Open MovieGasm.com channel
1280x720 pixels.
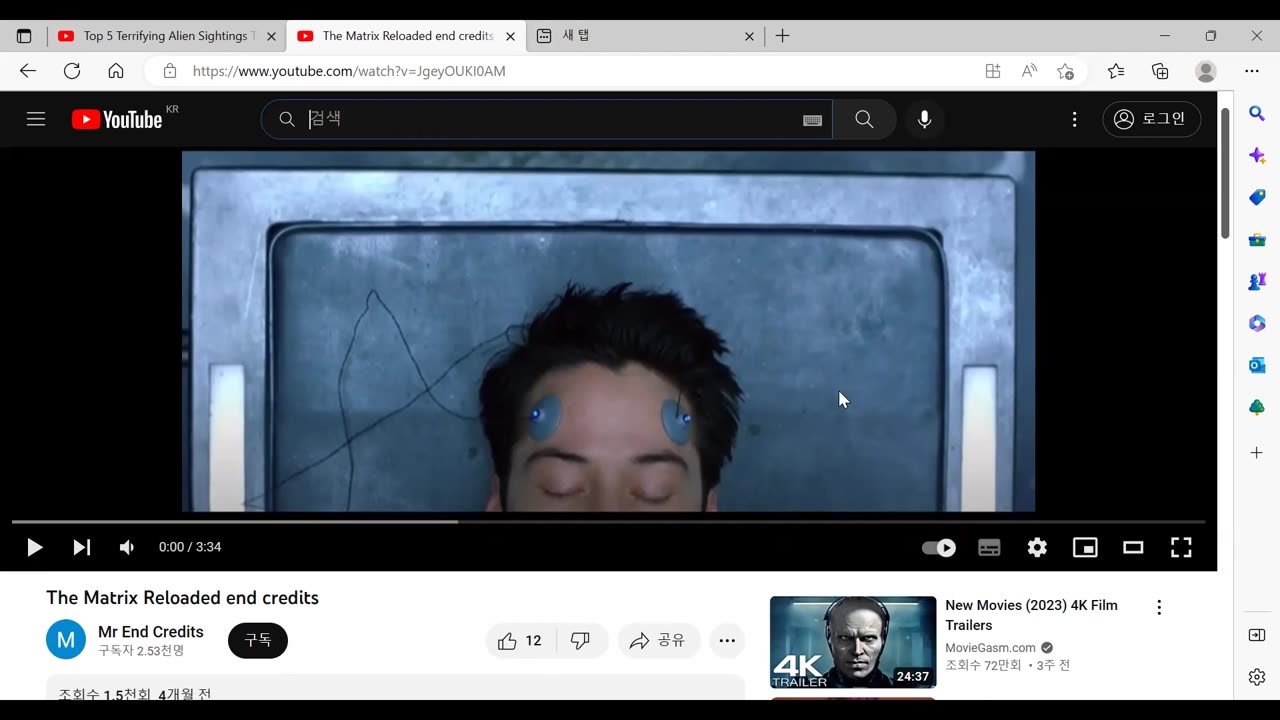coord(990,648)
